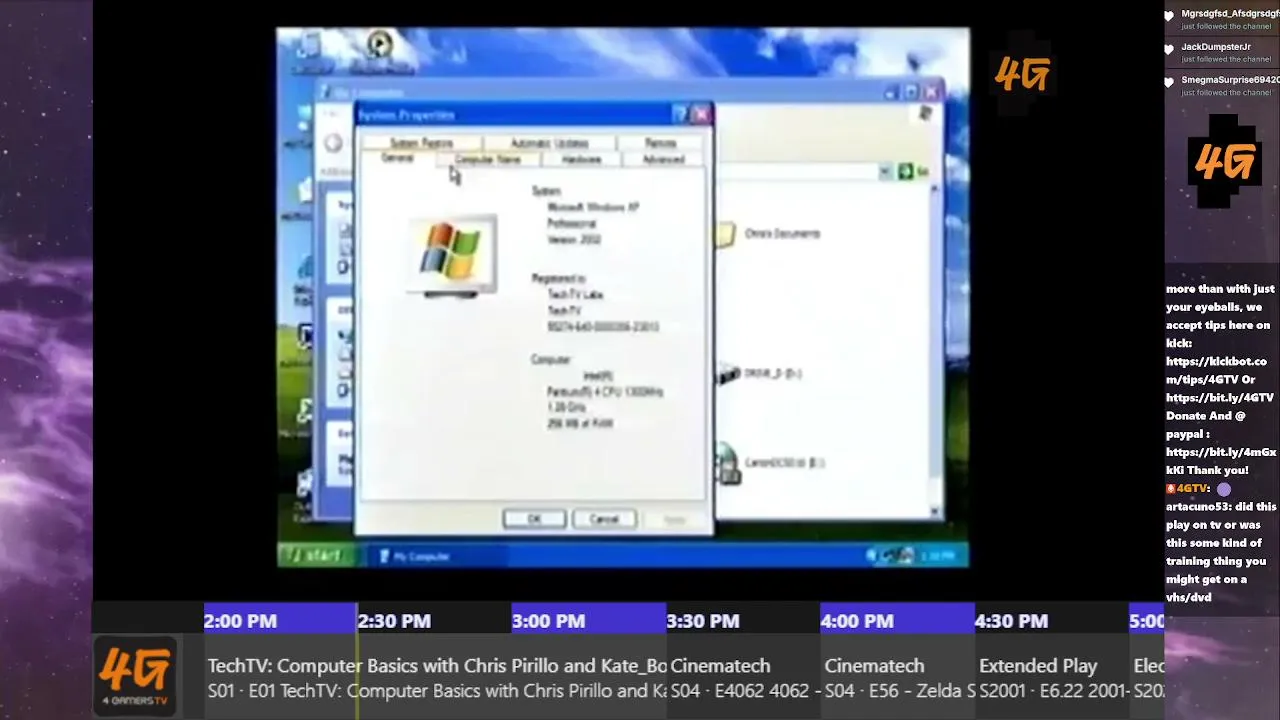
Task: Close the My Computer window
Action: pyautogui.click(x=932, y=92)
